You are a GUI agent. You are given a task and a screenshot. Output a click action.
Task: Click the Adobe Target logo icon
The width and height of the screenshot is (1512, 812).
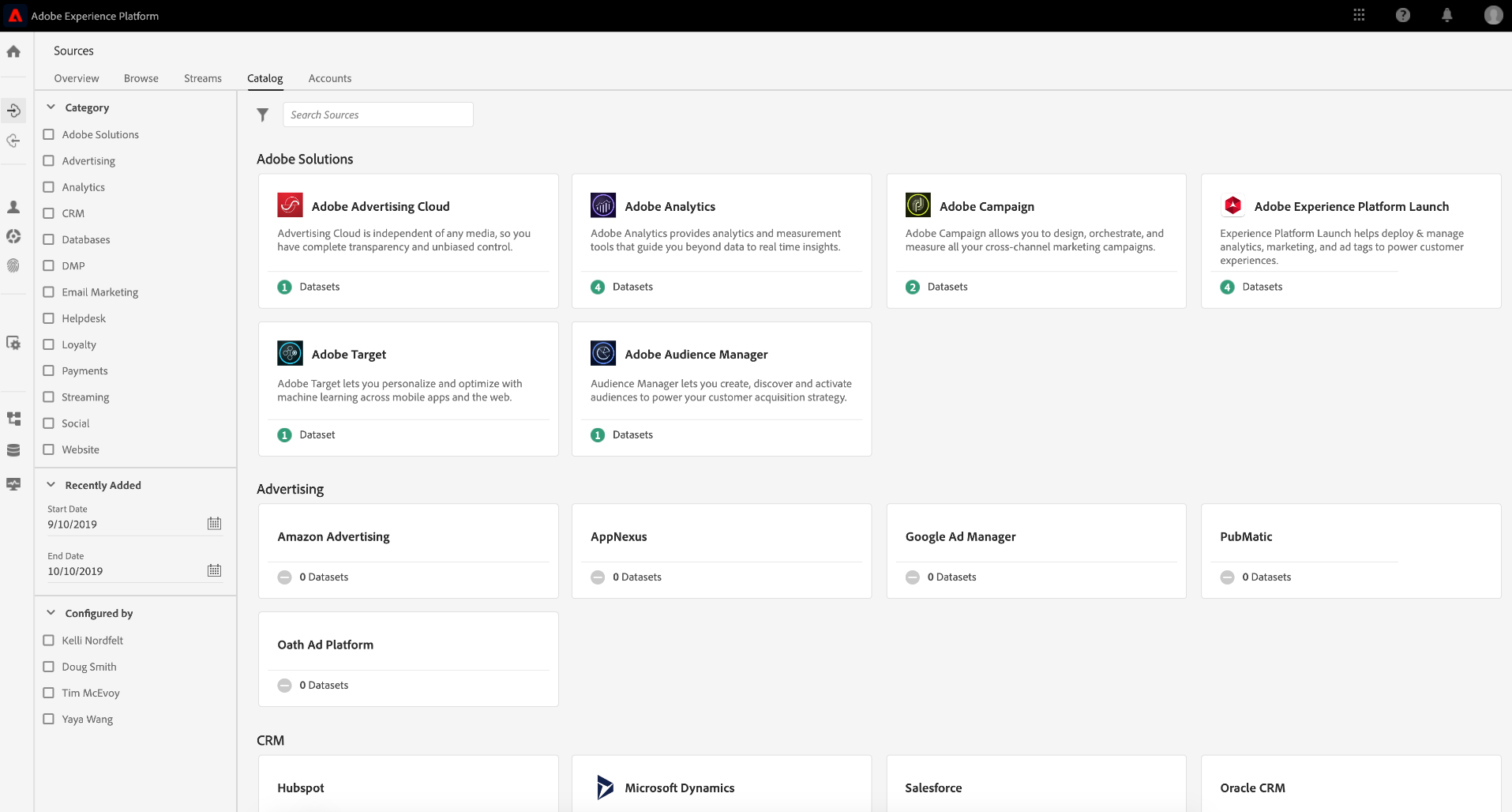[290, 353]
